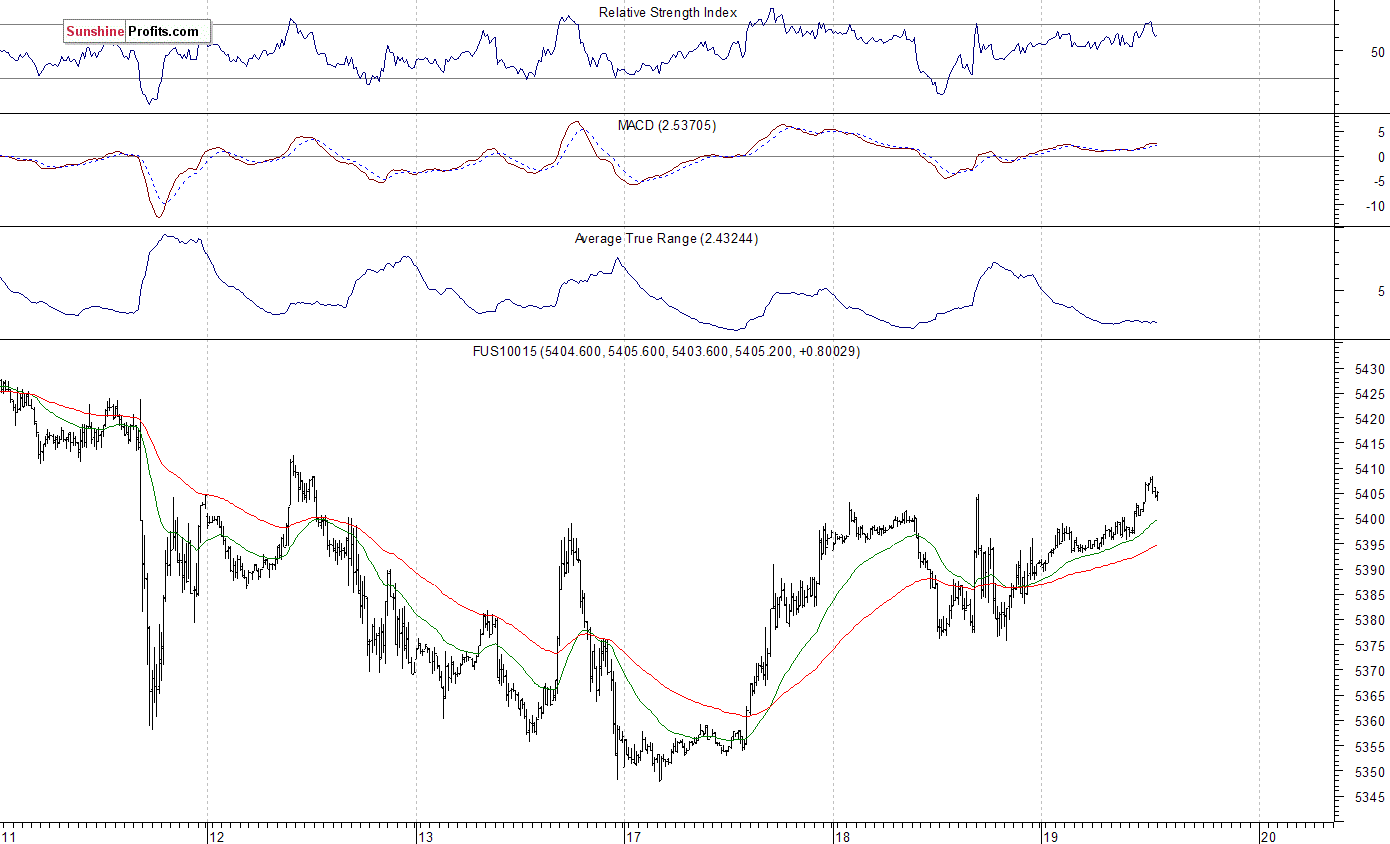The height and width of the screenshot is (844, 1390).
Task: Click date label 18 on time axis
Action: tap(842, 835)
